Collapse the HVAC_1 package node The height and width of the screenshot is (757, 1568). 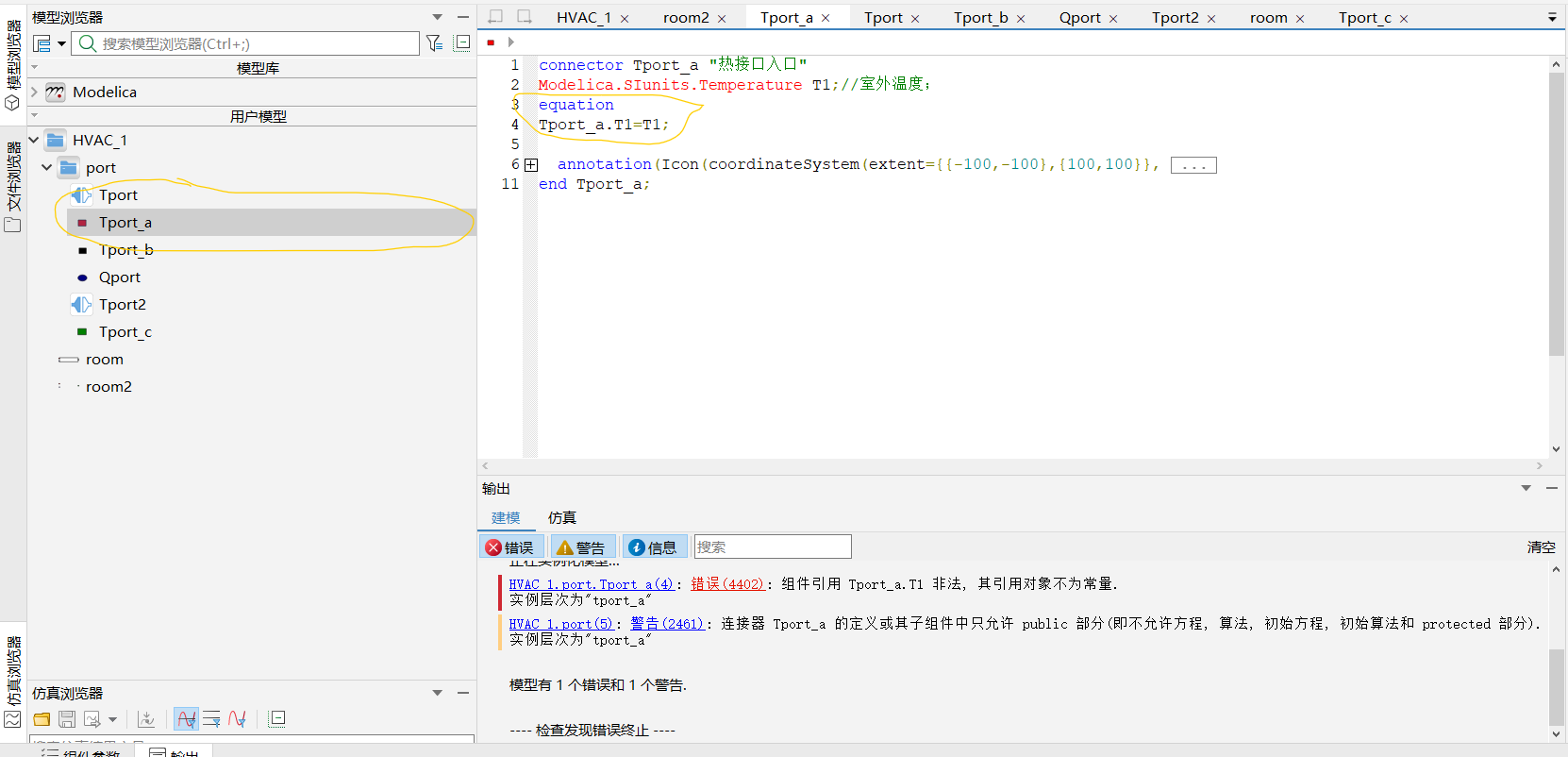34,140
